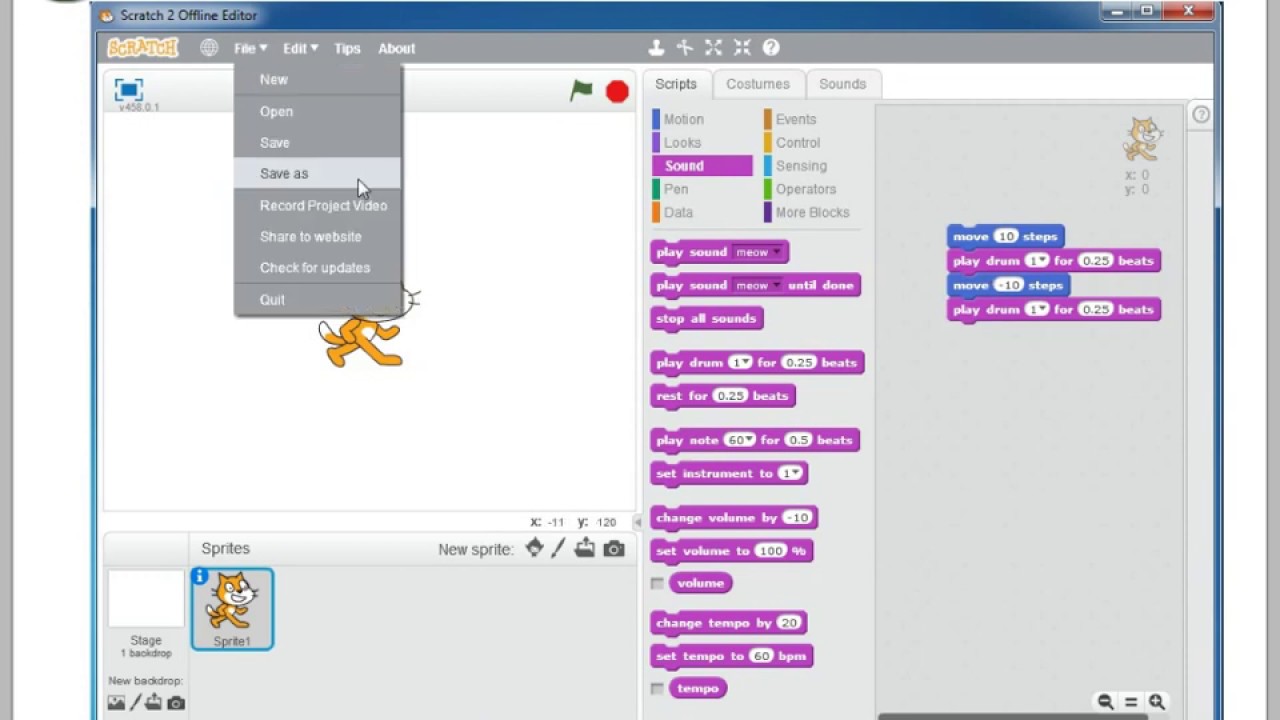Enable the tempo reporter checkbox

pos(657,688)
